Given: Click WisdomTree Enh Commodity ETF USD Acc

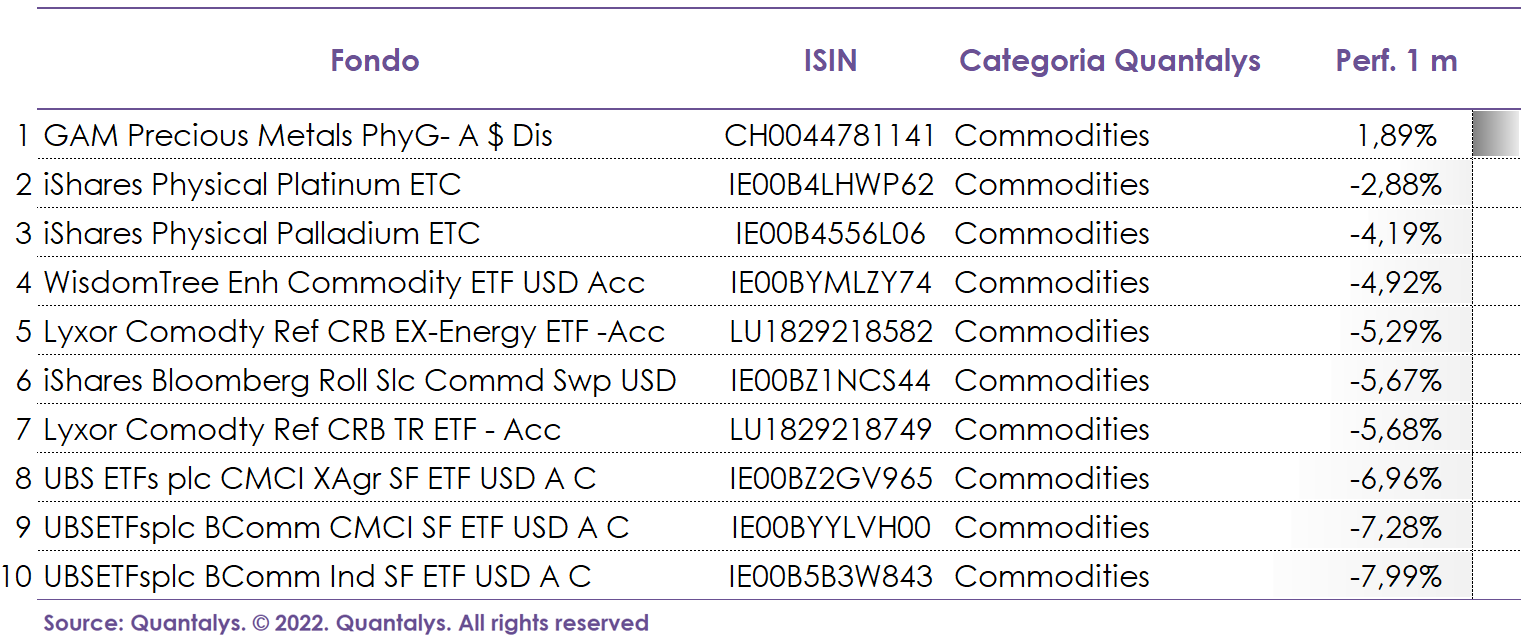Looking at the screenshot, I should 344,283.
